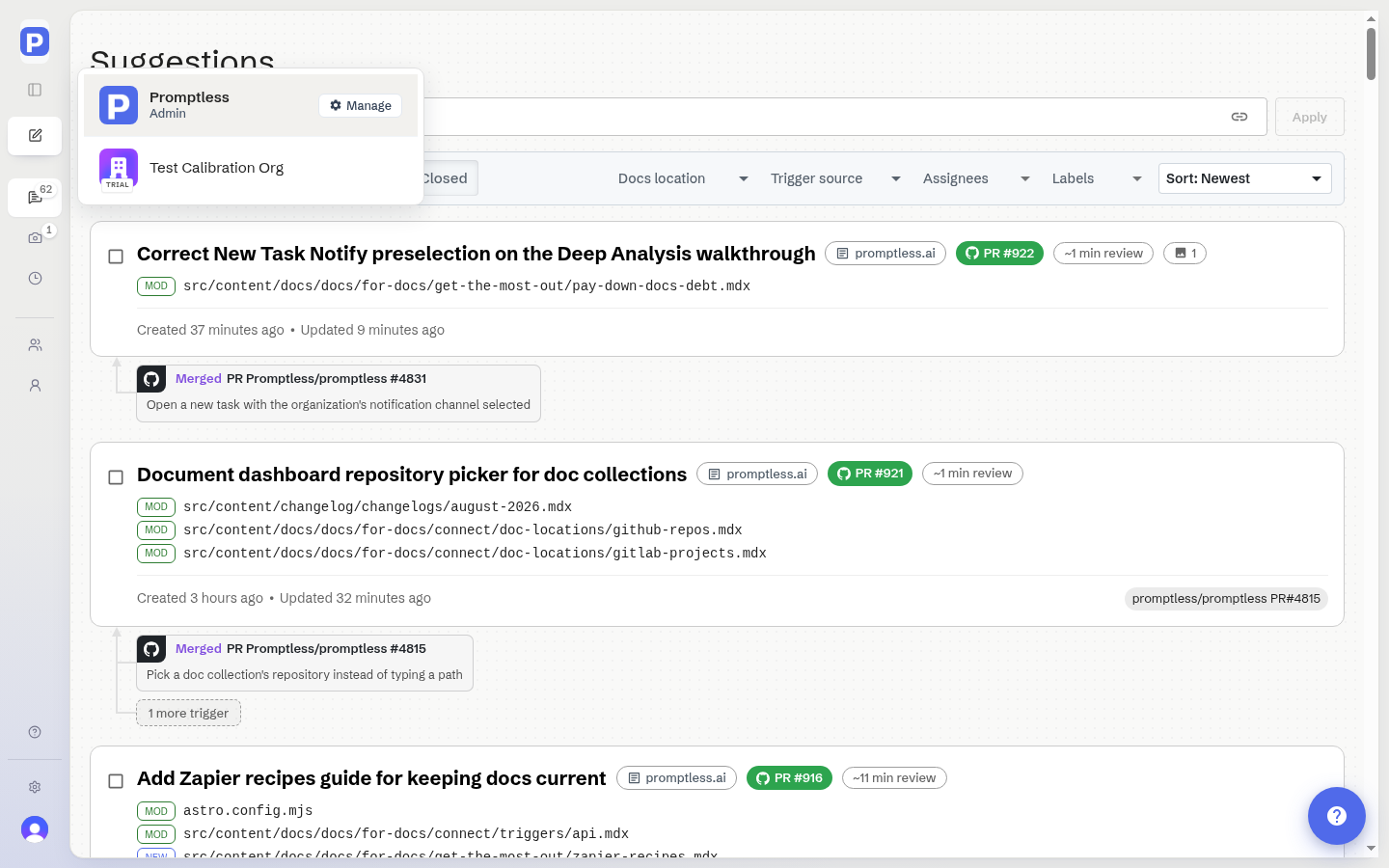Click the scrollbar down arrow

pyautogui.click(x=1371, y=849)
